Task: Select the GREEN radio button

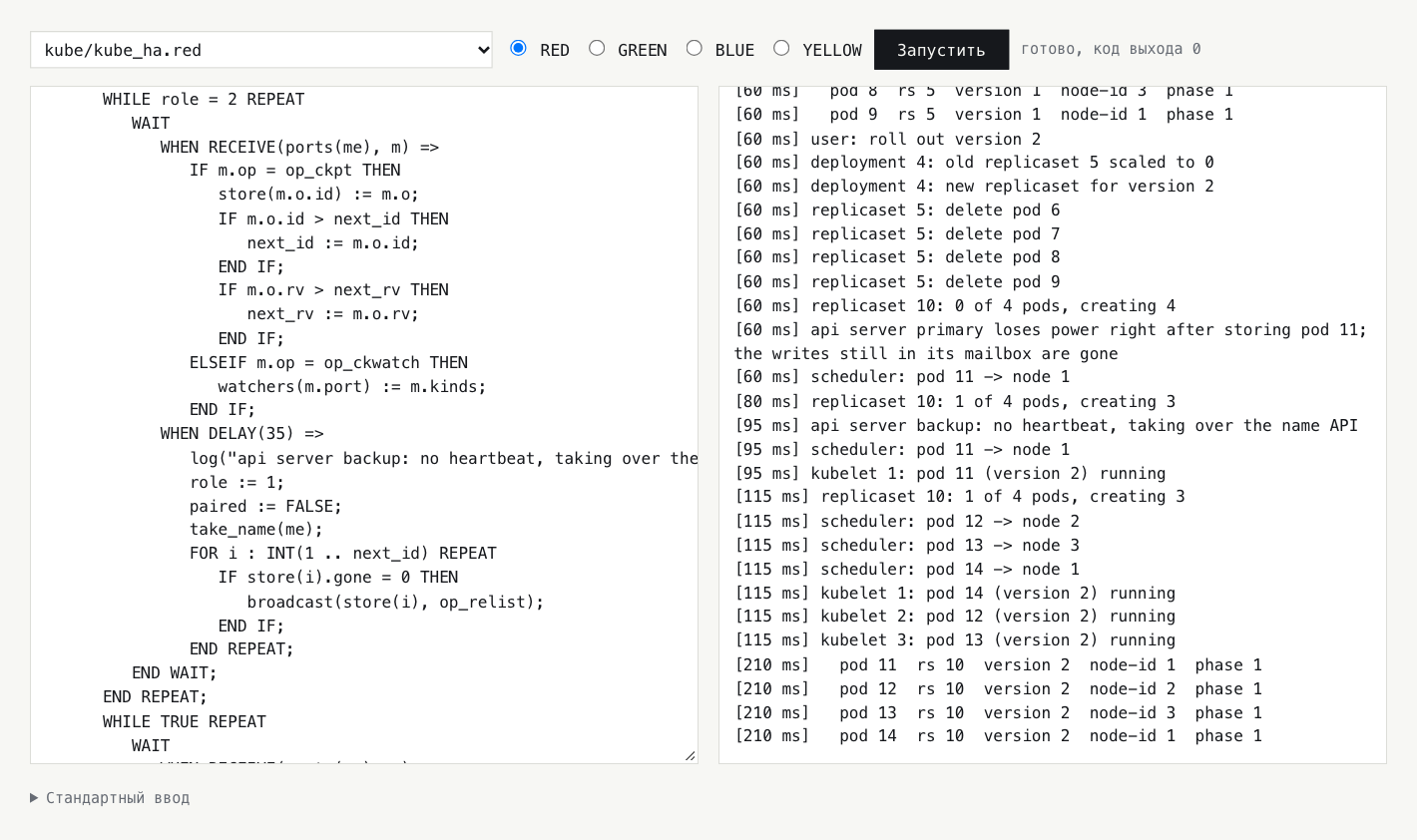Action: [597, 48]
